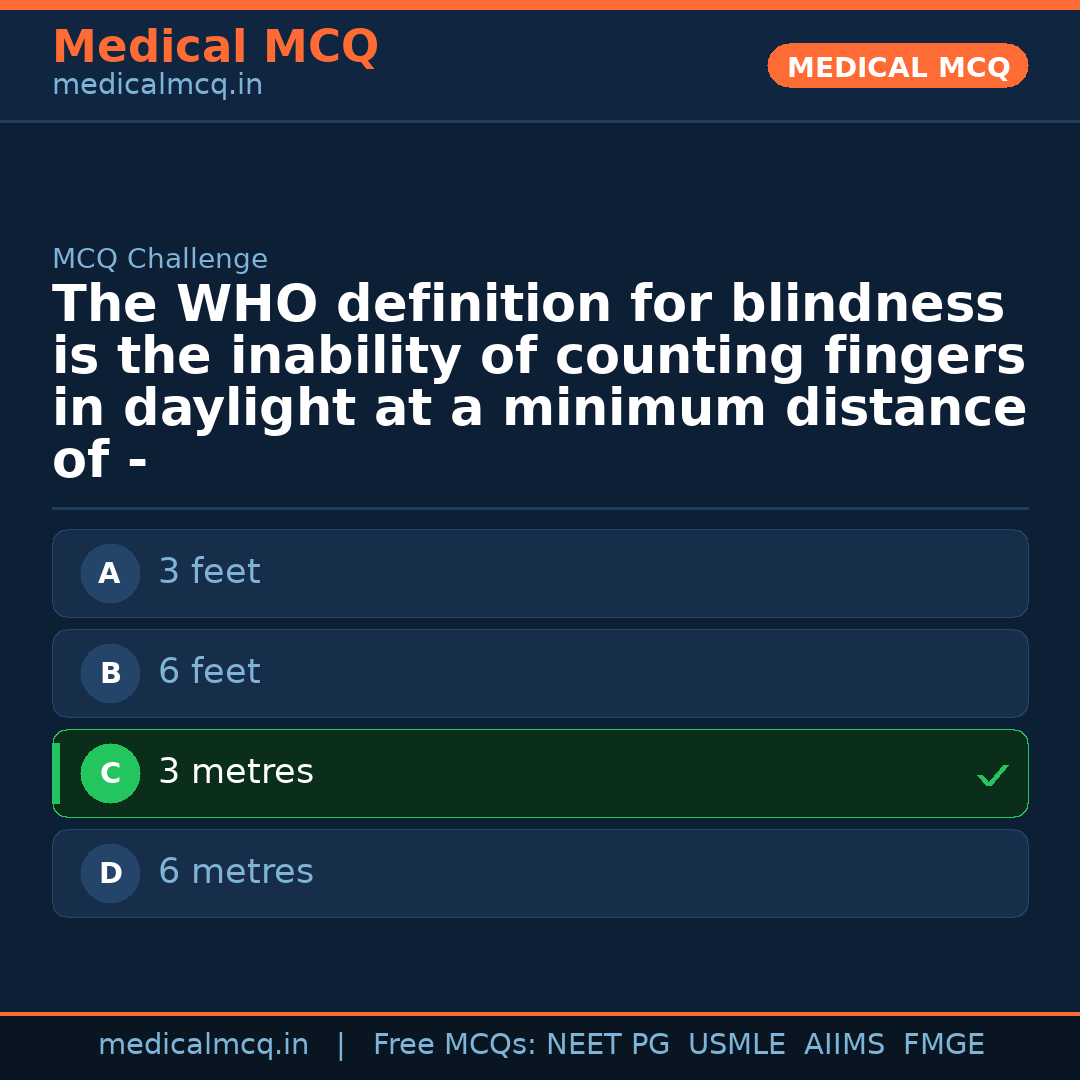Click the WHO blindness question text
The image size is (1080, 1080).
click(539, 382)
